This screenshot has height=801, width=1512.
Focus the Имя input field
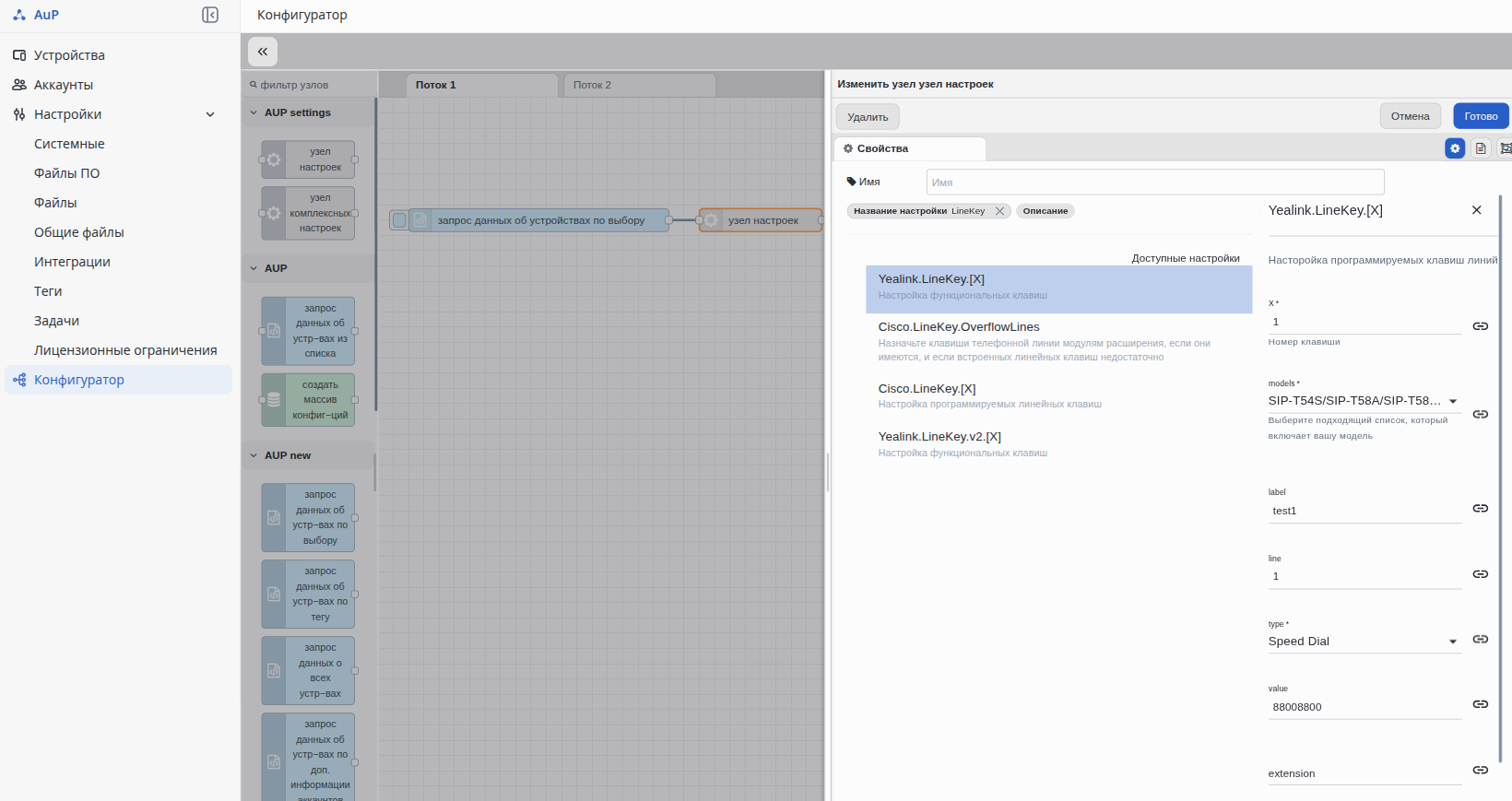1155,183
